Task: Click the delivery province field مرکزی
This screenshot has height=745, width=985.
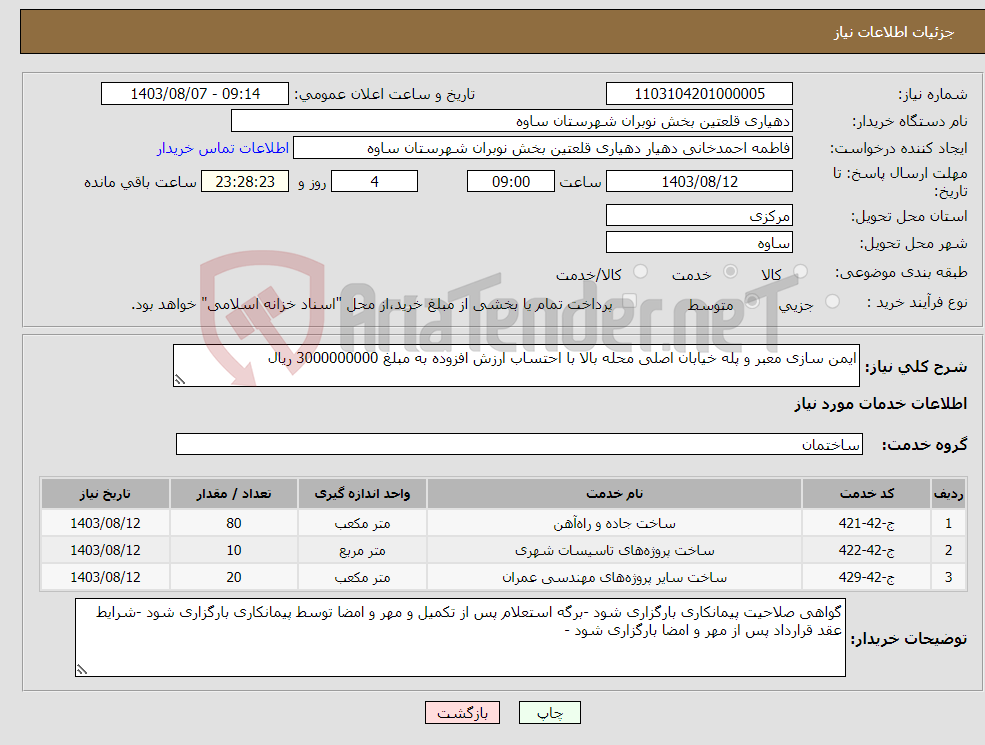Action: 699,215
